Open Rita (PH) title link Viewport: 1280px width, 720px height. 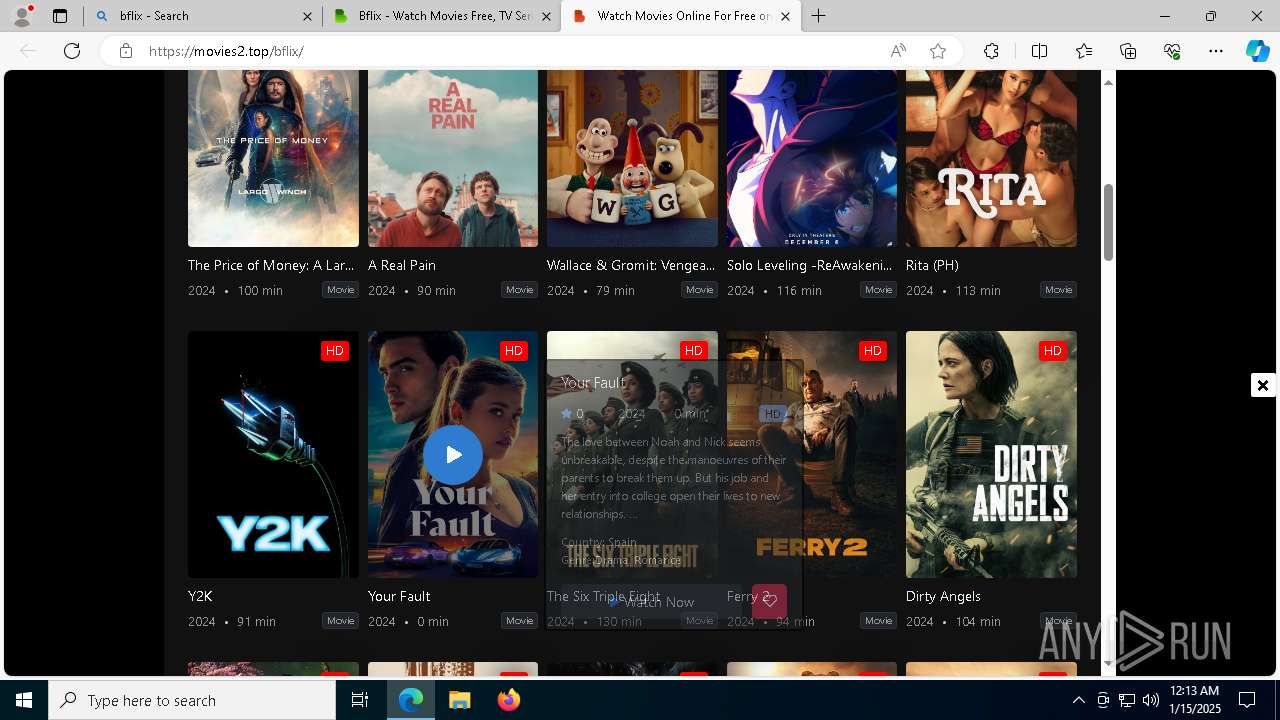(x=932, y=265)
